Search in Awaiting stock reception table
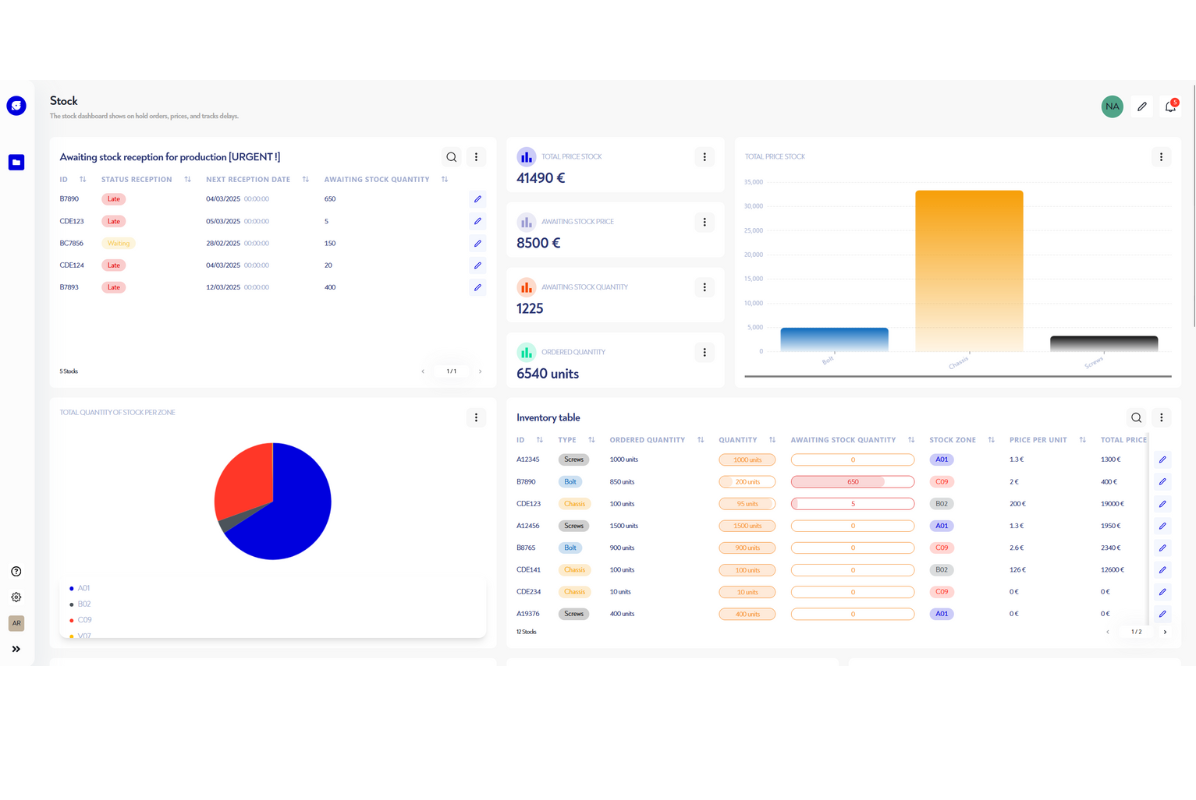The width and height of the screenshot is (1196, 800). click(x=451, y=157)
